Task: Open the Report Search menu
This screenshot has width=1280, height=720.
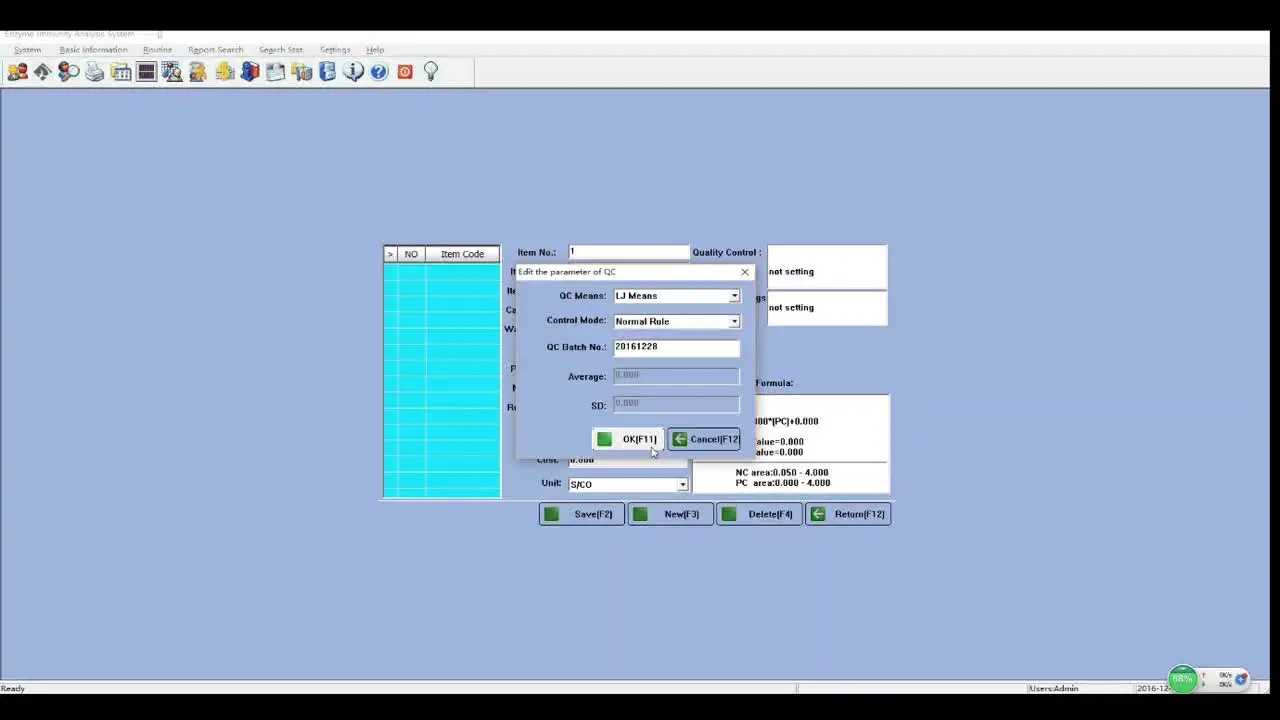Action: pyautogui.click(x=216, y=50)
